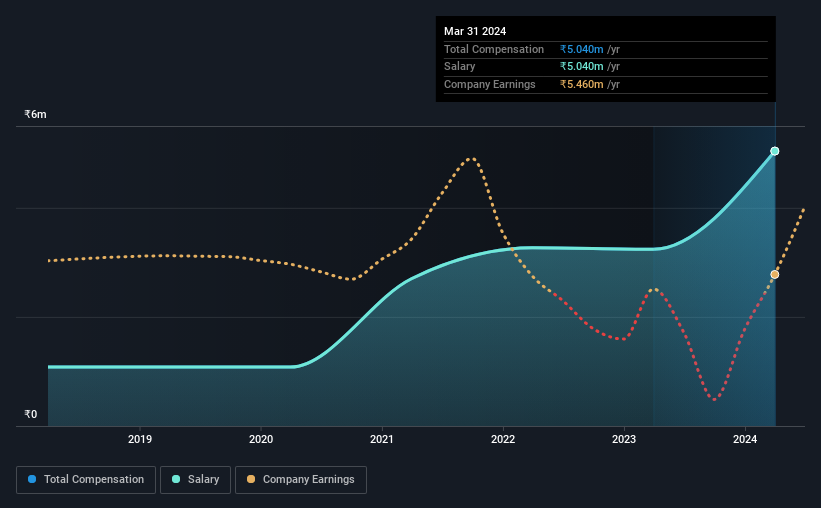Click the Mar 31 2024 tooltip date
Viewport: 821px width, 508px height.
point(475,31)
